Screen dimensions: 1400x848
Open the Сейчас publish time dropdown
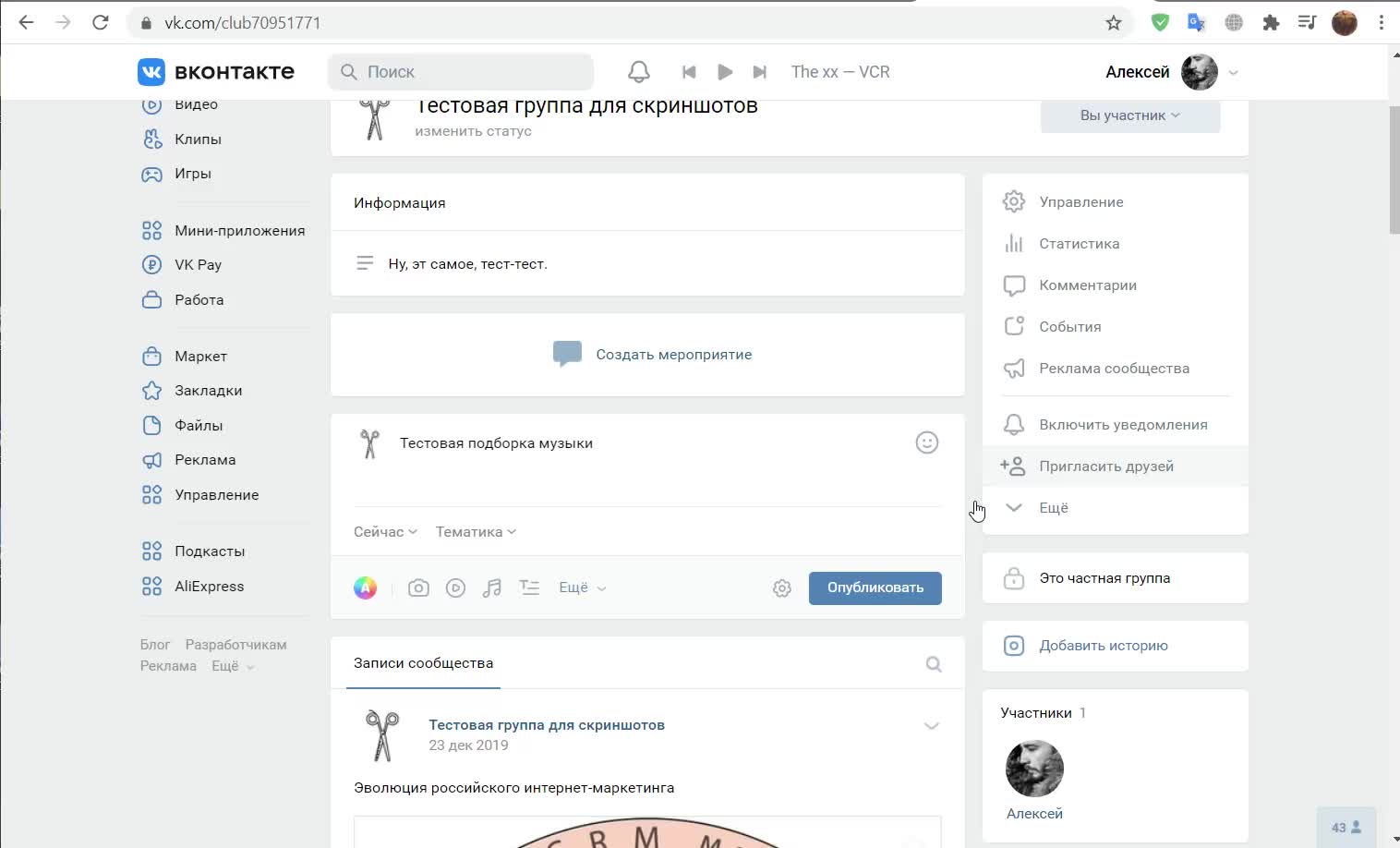click(x=385, y=532)
